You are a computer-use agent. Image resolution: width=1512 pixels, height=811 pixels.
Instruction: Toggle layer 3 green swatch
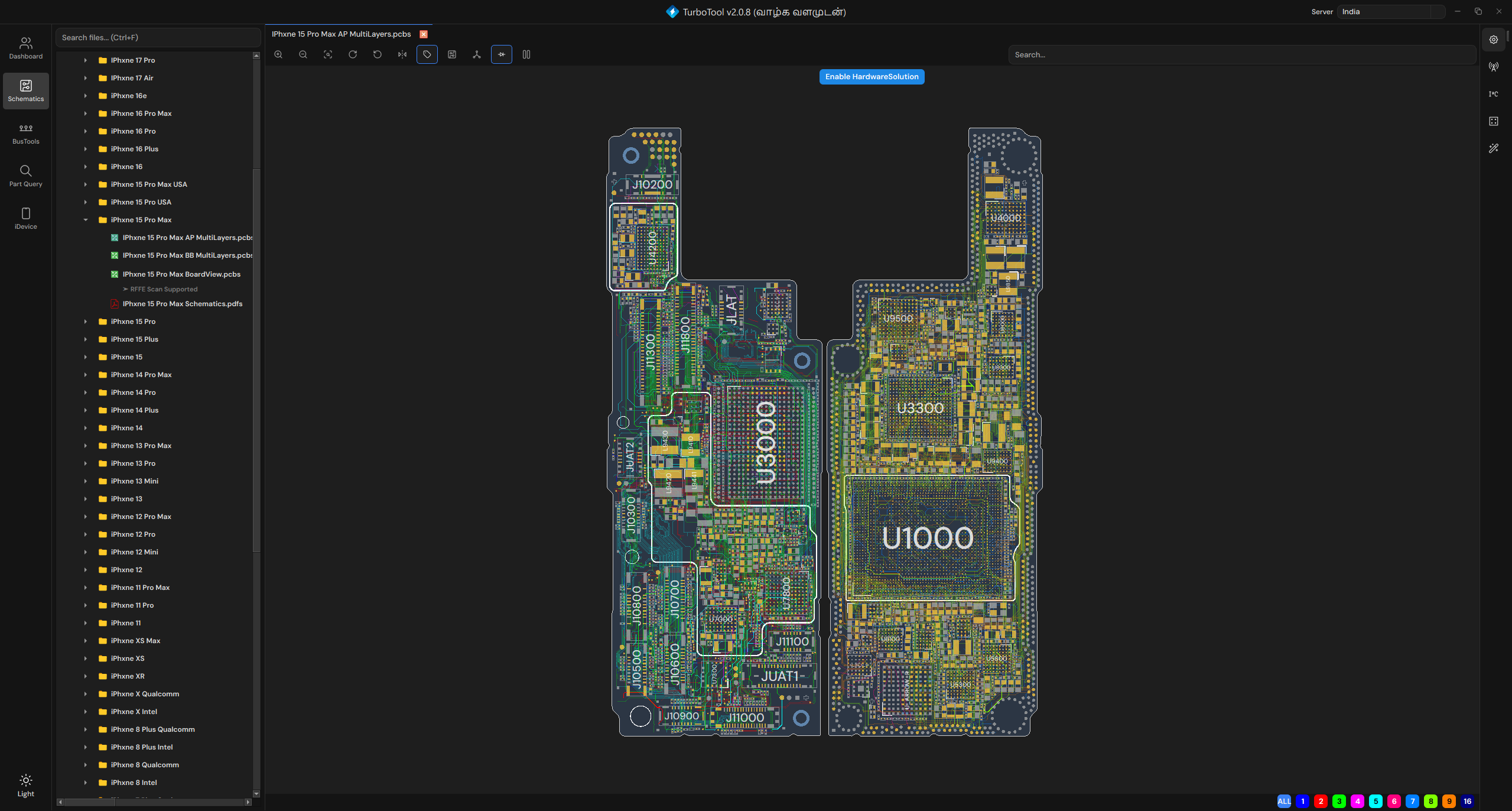coord(1339,802)
